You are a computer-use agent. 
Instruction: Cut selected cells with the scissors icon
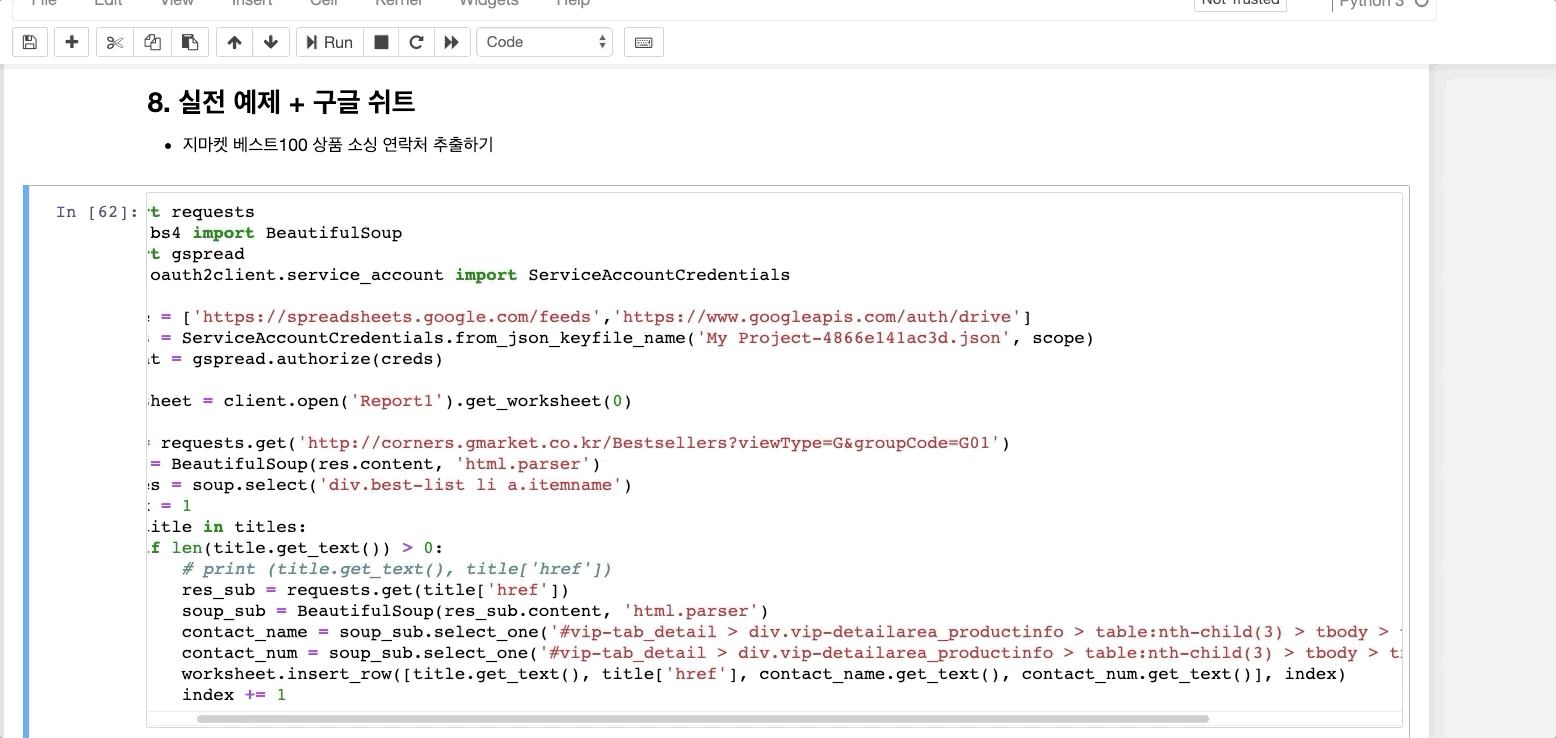click(115, 42)
